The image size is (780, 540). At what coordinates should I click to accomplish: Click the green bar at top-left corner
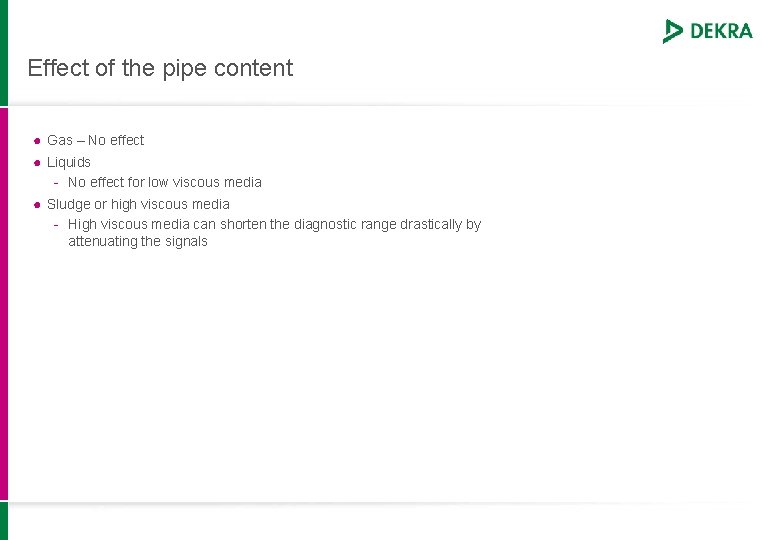pos(4,53)
